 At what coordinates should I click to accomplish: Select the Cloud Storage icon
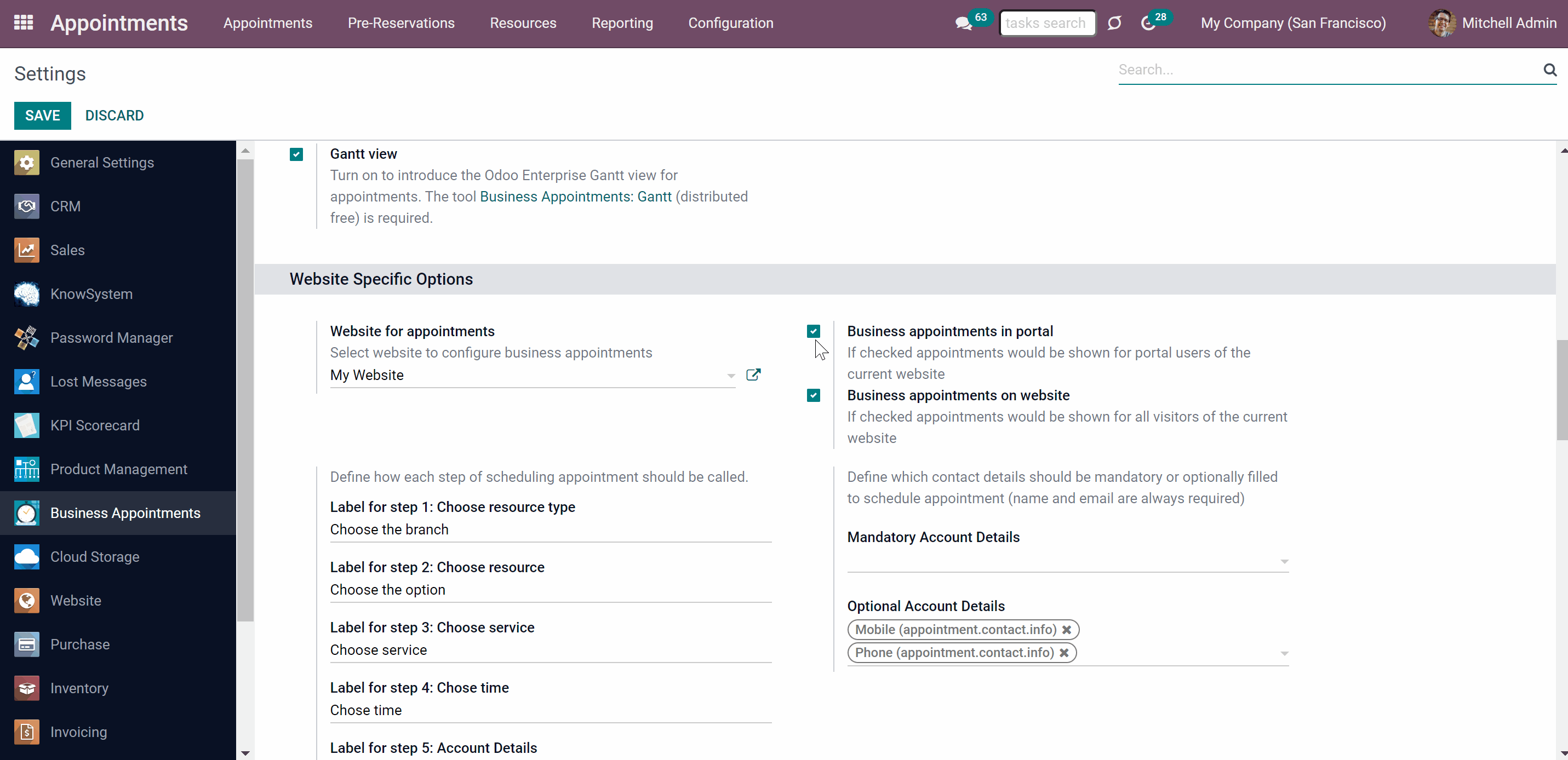tap(27, 557)
